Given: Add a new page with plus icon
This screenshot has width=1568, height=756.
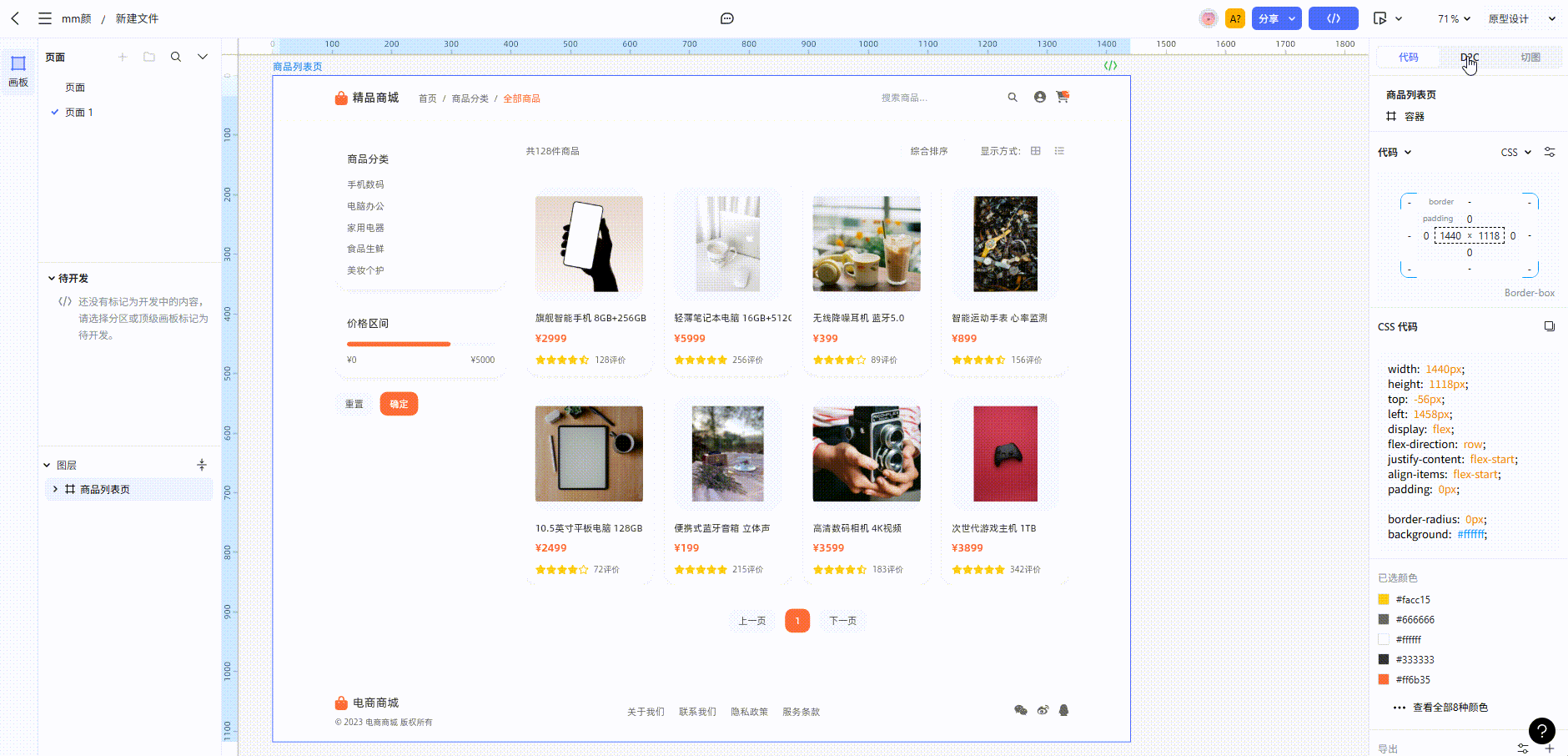Looking at the screenshot, I should pos(123,57).
